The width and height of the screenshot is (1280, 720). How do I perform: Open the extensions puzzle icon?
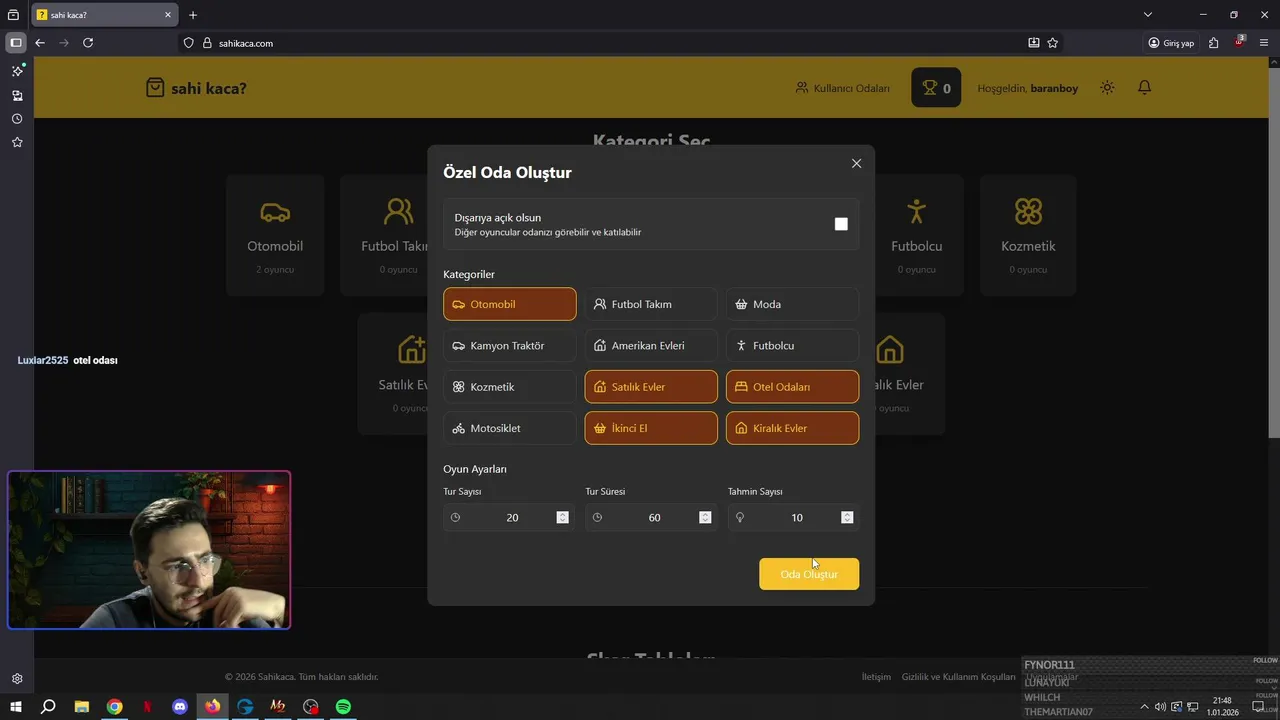pos(1214,43)
